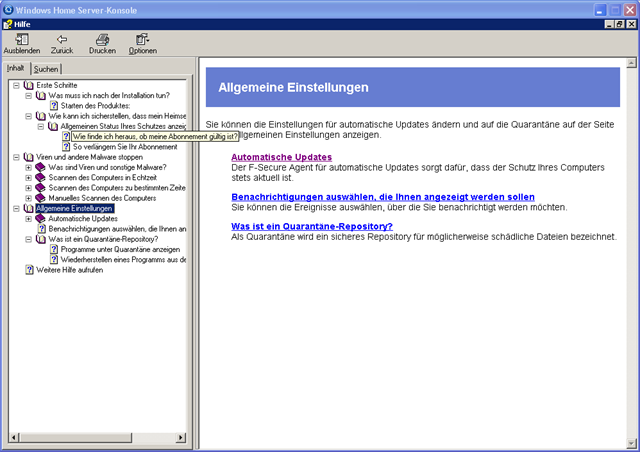
Task: Expand Manuelles Scannen des Computers node
Action: pos(29,198)
